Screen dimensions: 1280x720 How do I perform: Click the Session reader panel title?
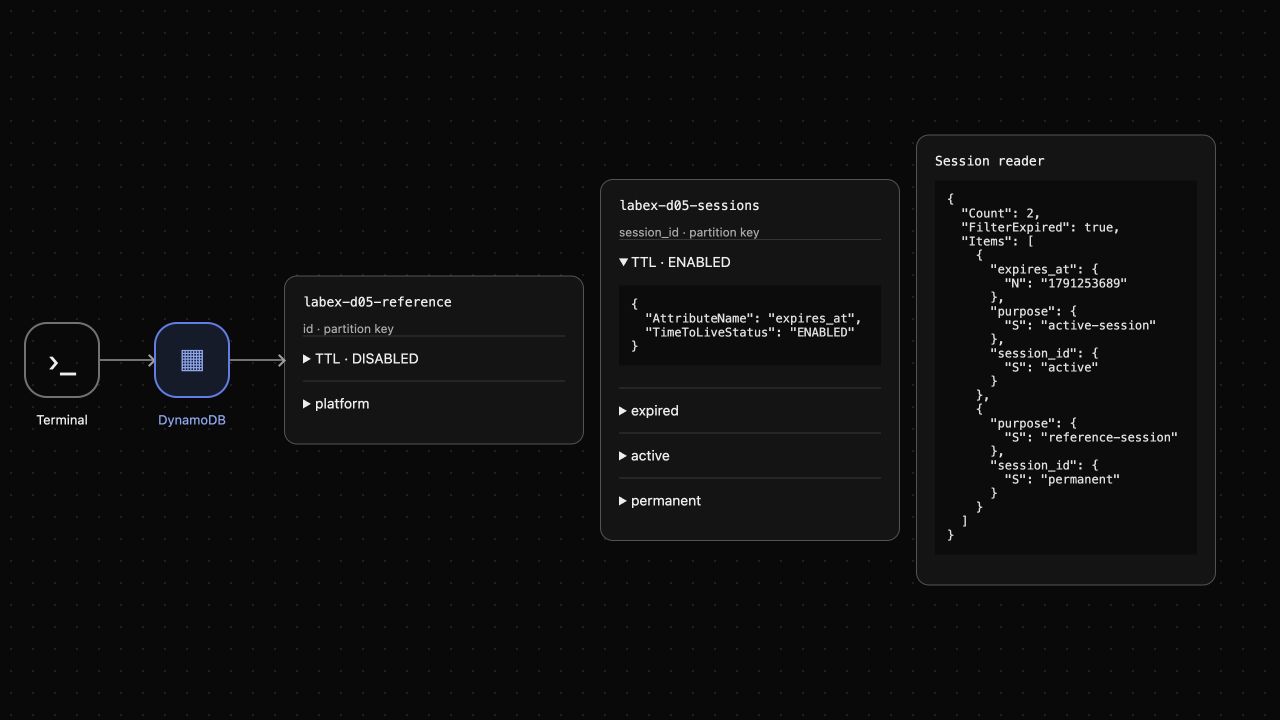(x=990, y=161)
